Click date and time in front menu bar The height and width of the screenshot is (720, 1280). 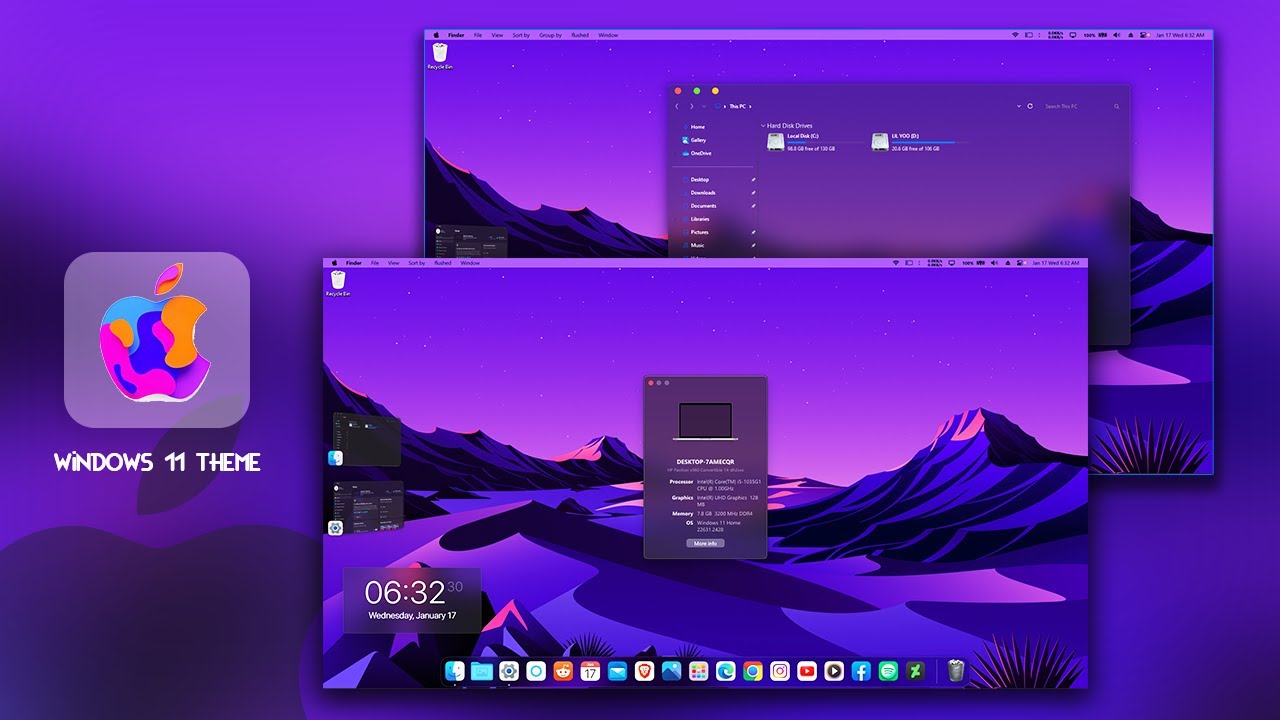[x=1055, y=263]
